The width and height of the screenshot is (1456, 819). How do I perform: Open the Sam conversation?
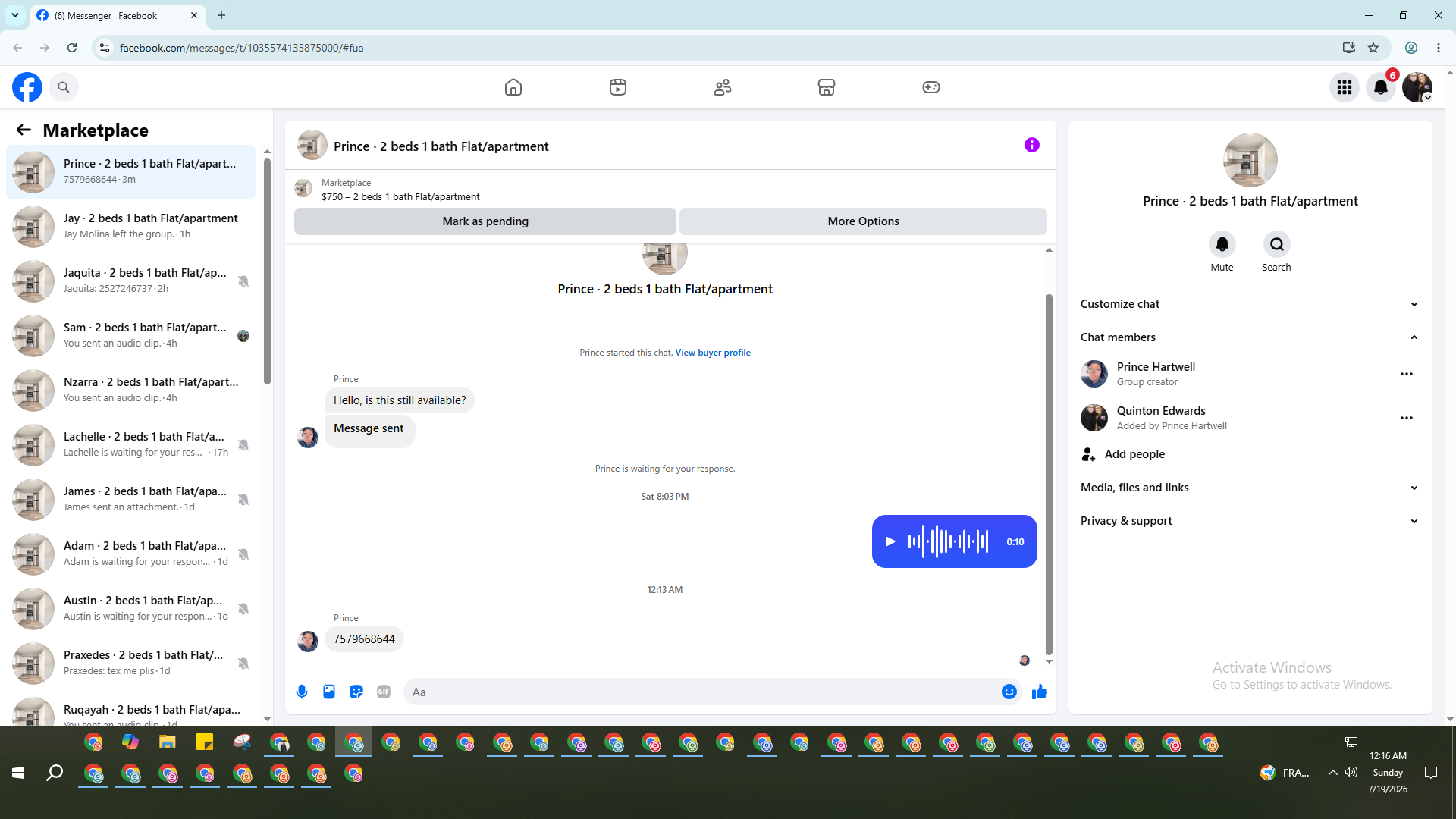point(131,335)
